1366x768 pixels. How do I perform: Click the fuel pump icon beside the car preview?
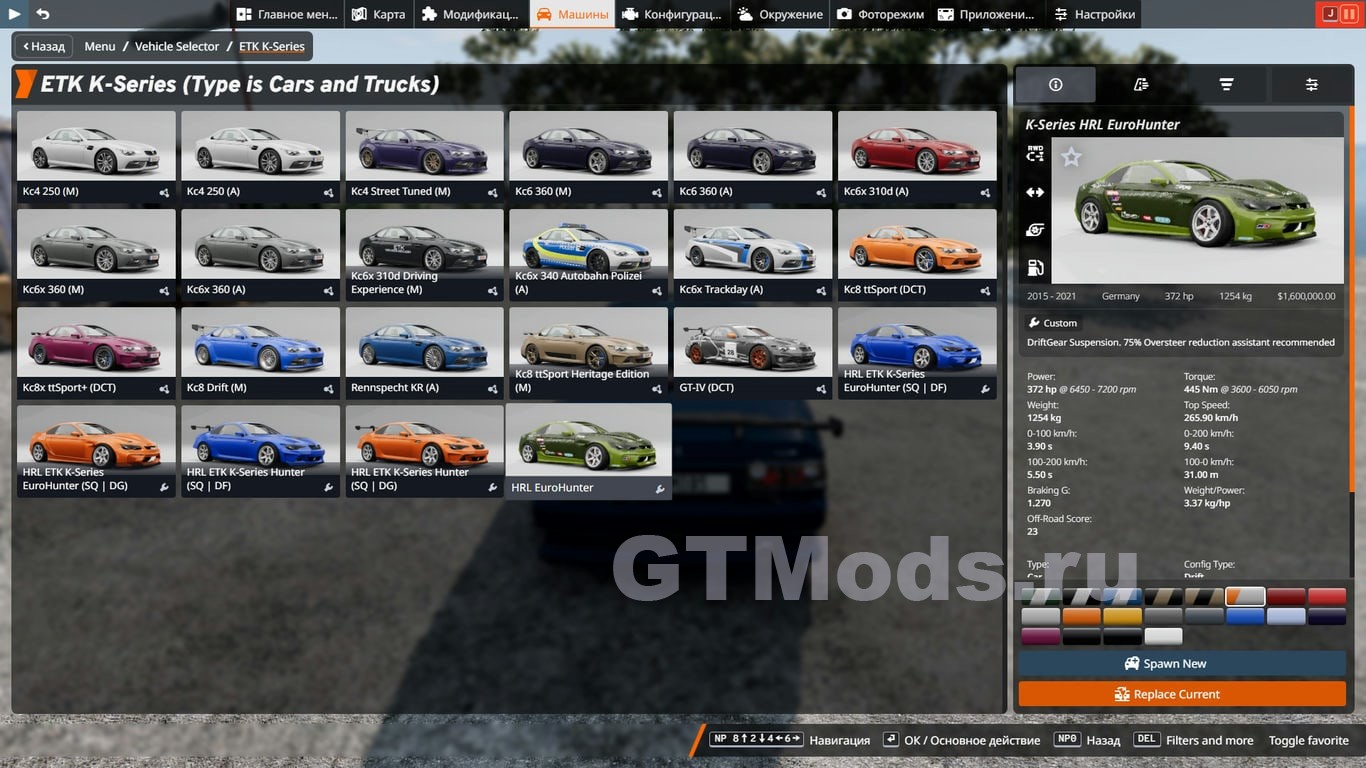1035,268
